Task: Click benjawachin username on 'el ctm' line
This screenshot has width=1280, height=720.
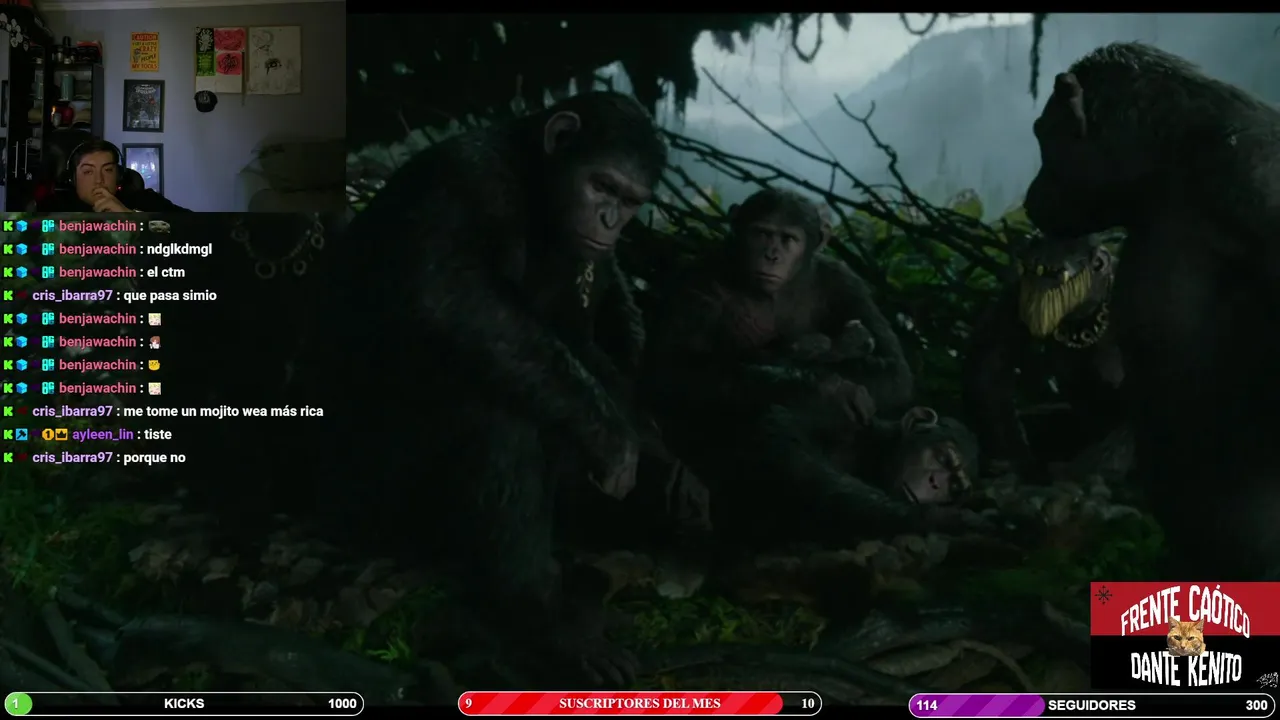Action: 97,272
